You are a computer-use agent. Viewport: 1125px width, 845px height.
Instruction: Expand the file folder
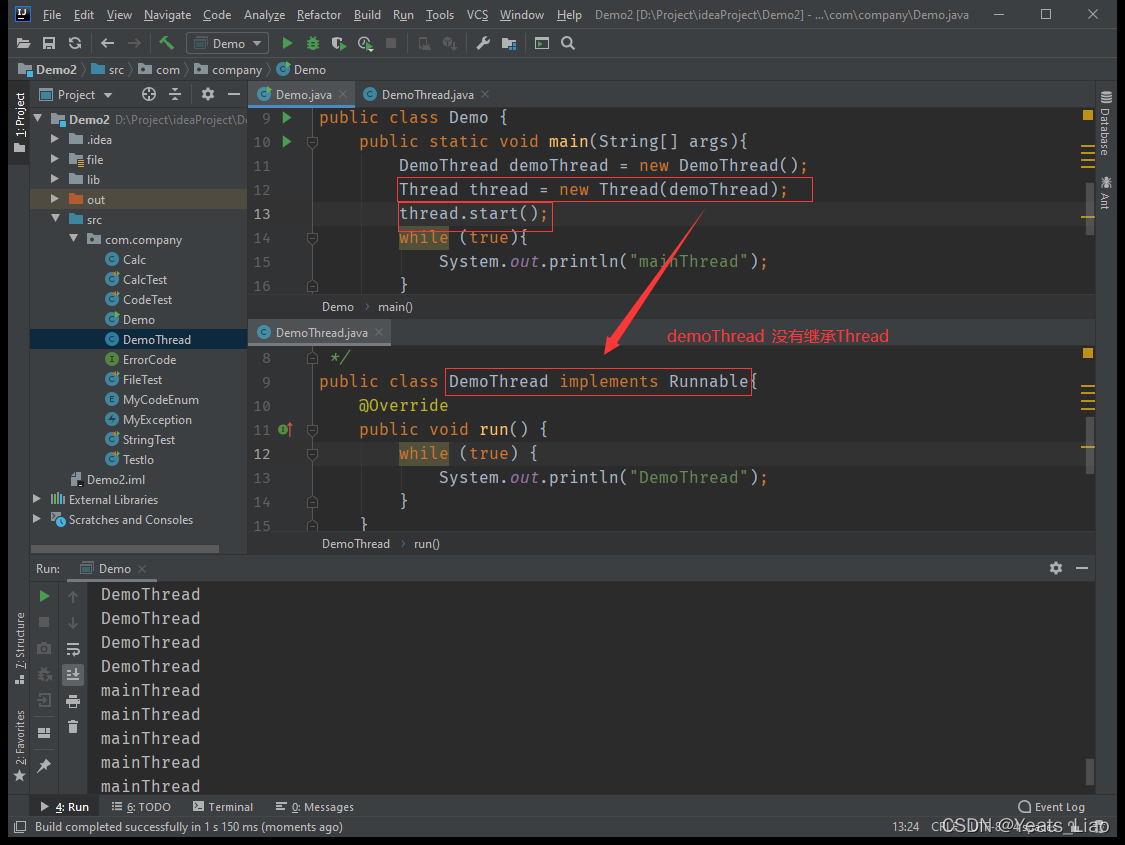[x=55, y=159]
